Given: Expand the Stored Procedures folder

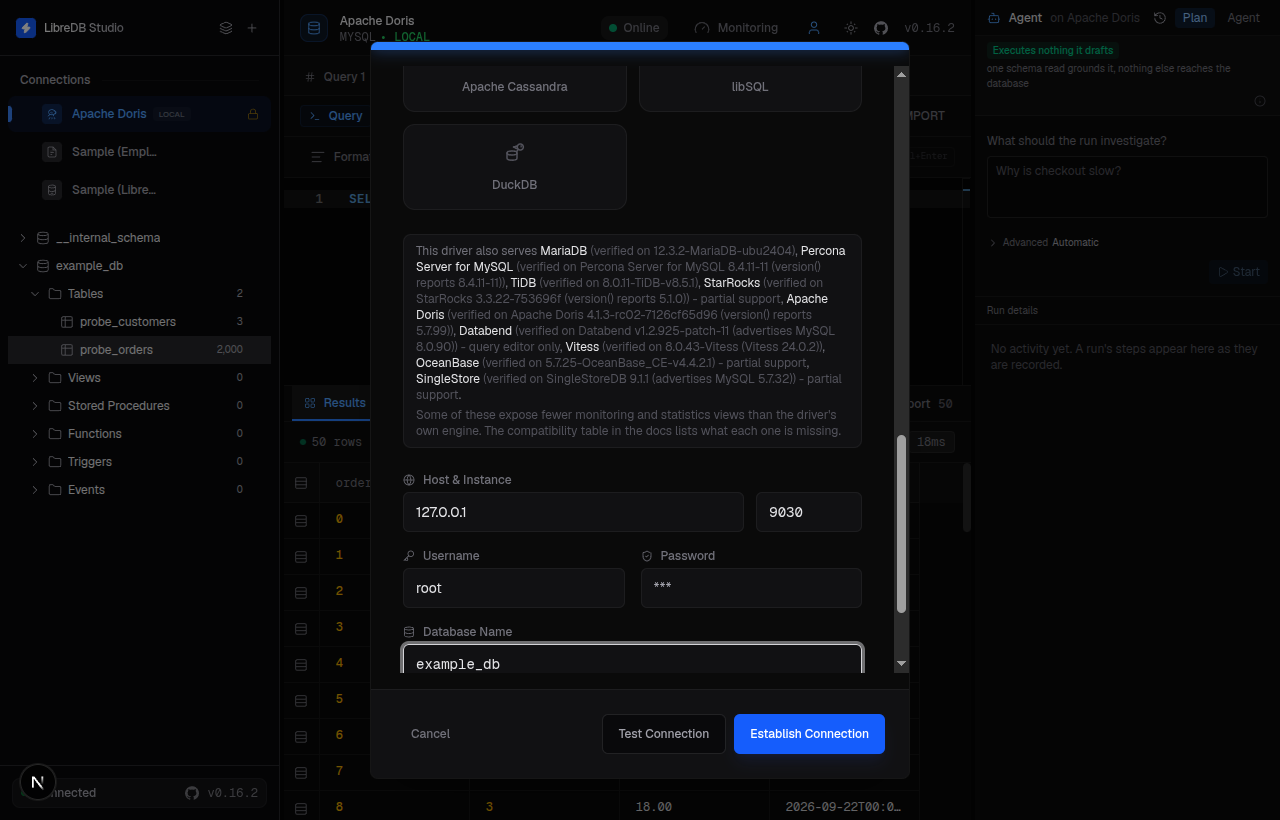Looking at the screenshot, I should (35, 406).
